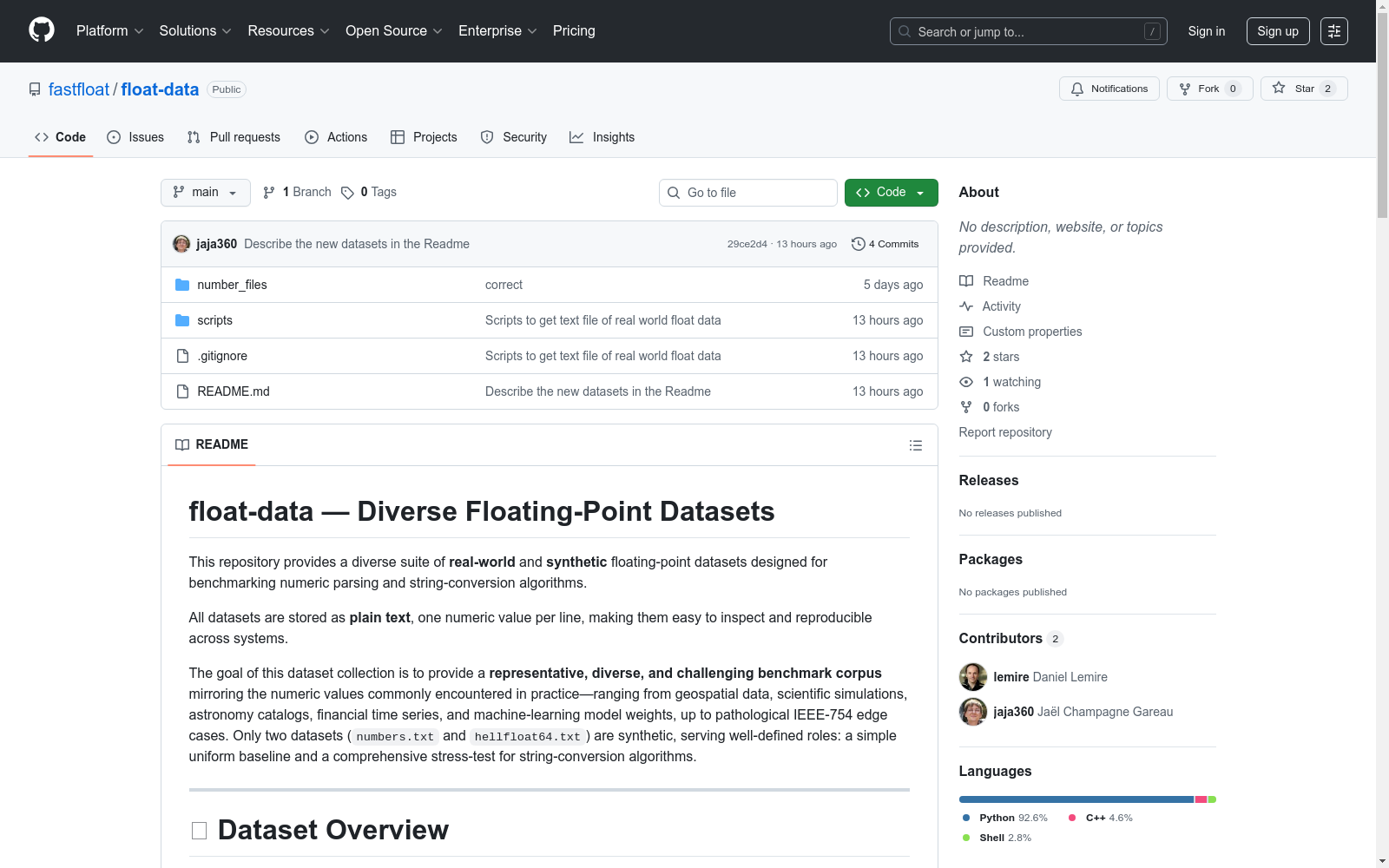Select the Code repository tab
Image resolution: width=1389 pixels, height=868 pixels.
coord(61,137)
